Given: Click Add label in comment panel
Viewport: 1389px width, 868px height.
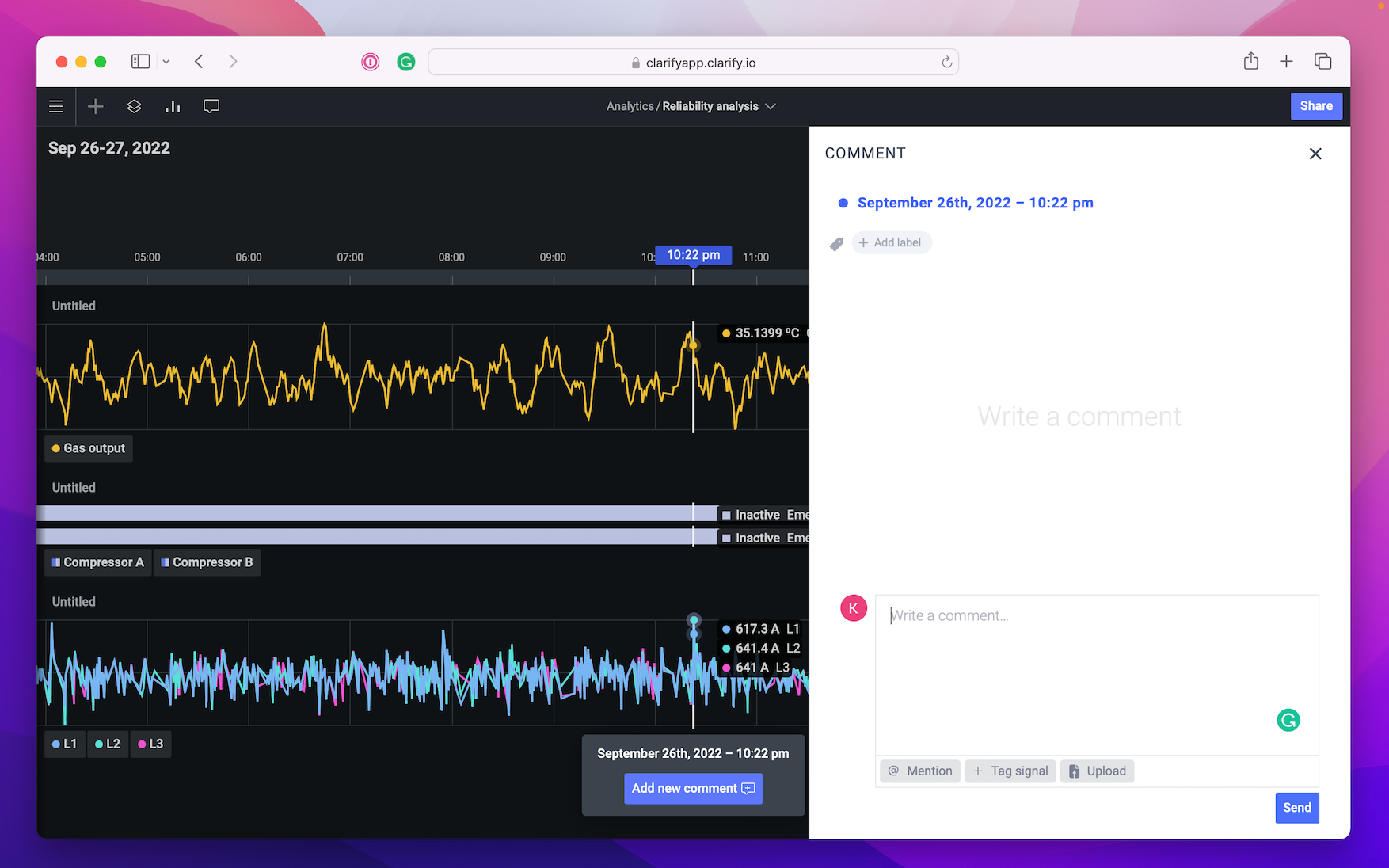Looking at the screenshot, I should pos(891,242).
